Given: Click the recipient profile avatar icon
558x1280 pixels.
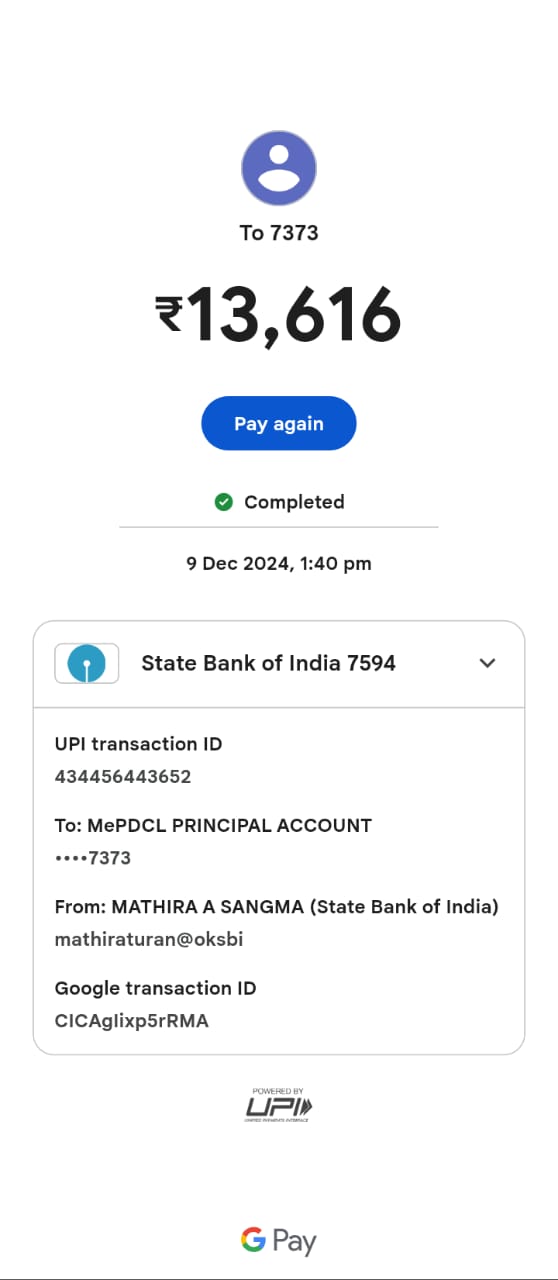Looking at the screenshot, I should pyautogui.click(x=279, y=169).
